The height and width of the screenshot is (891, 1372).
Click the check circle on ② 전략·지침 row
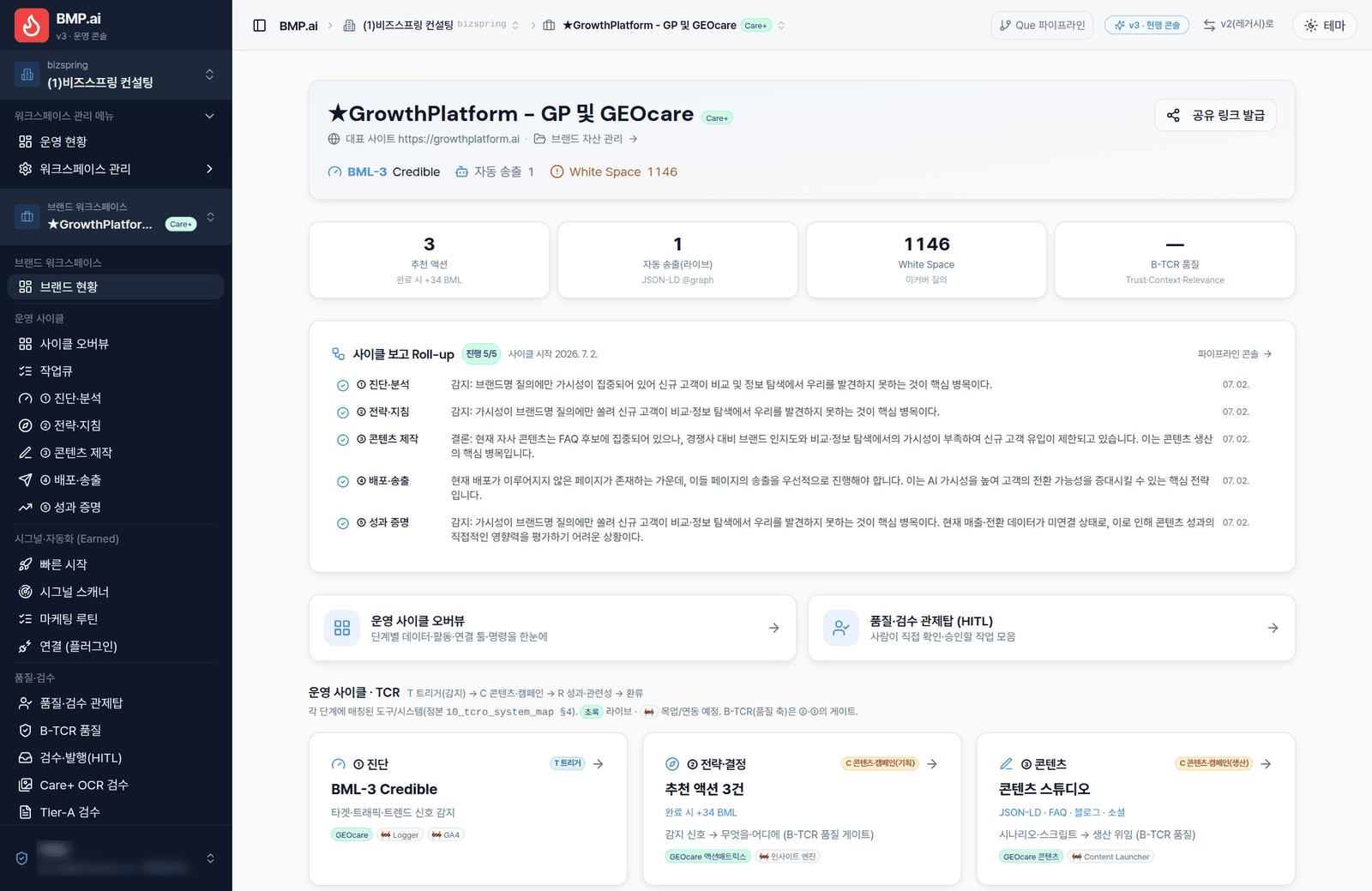pos(342,412)
